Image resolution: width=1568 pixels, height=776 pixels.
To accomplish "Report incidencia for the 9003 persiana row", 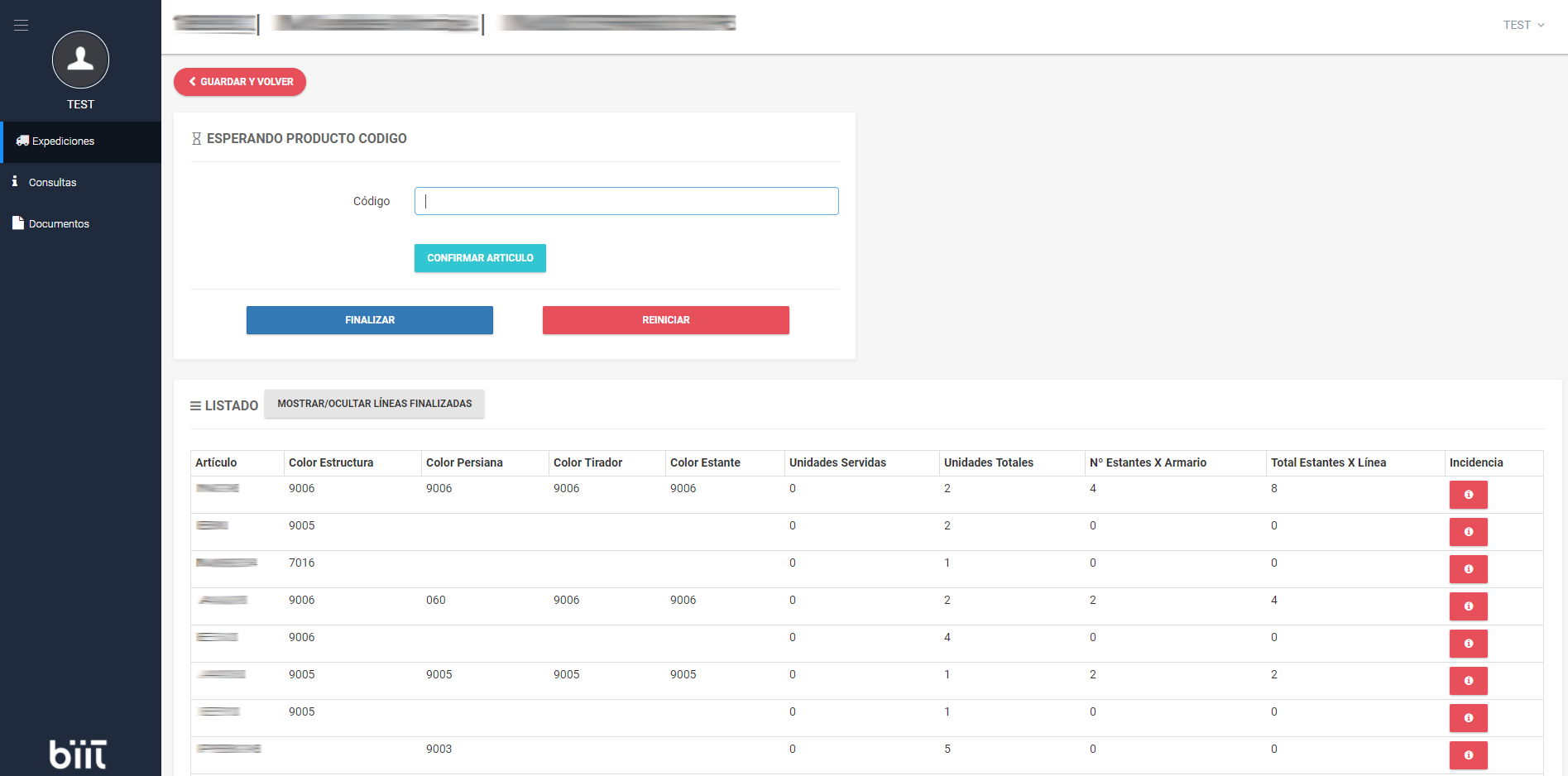I will (1468, 755).
